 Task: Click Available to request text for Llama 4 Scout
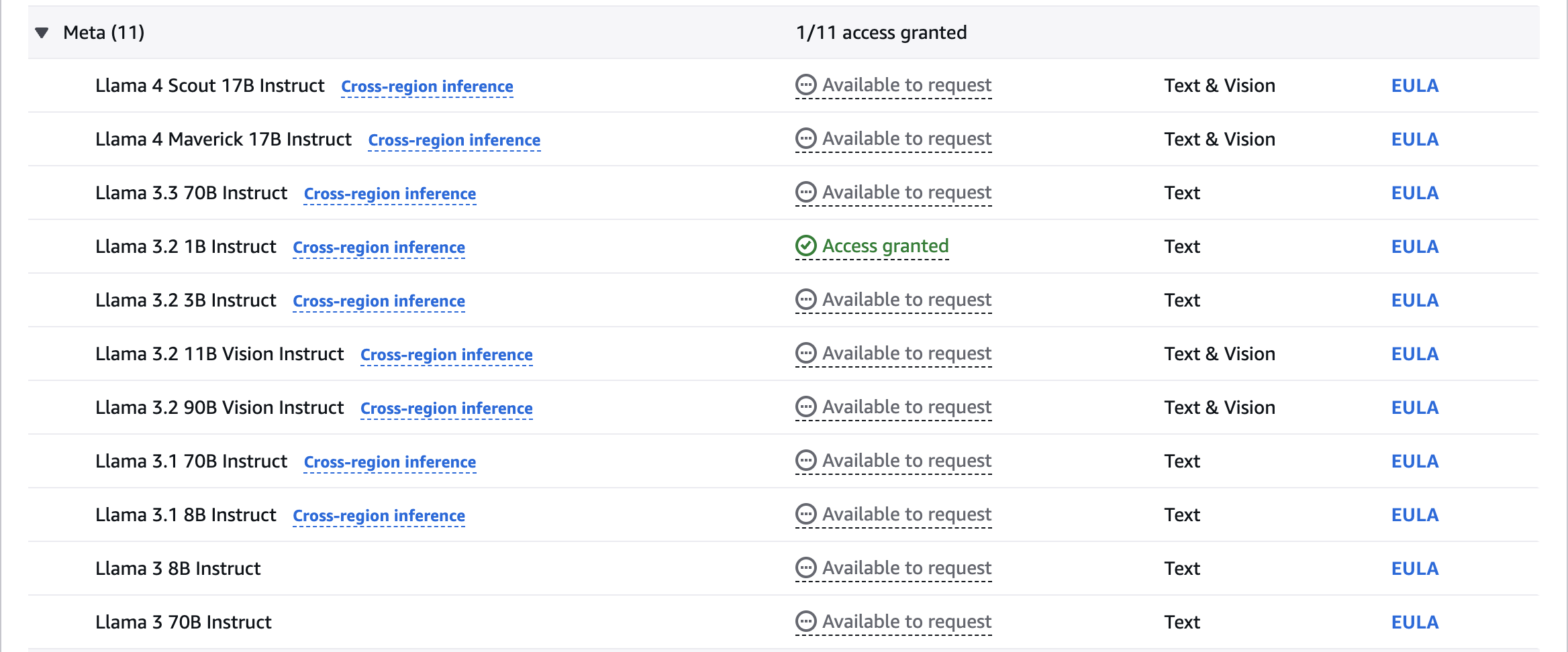click(x=907, y=85)
